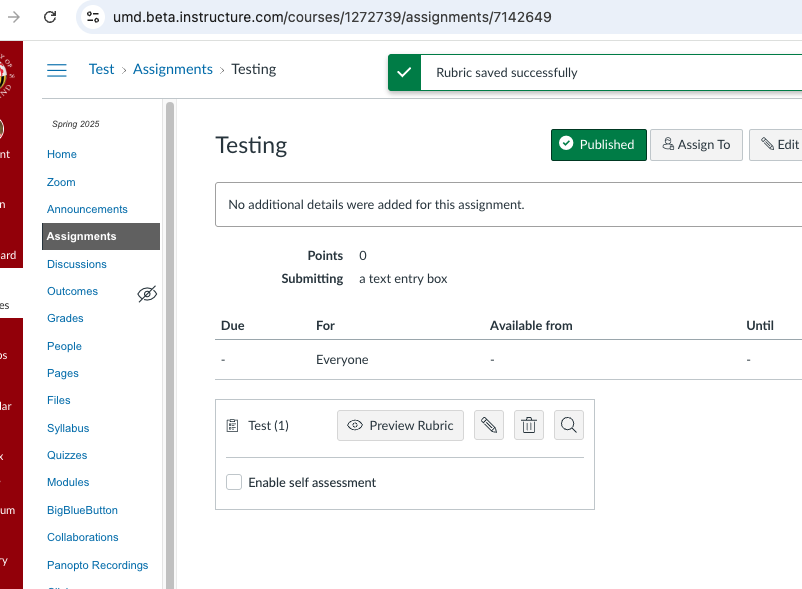Enable self assessment checkbox
802x589 pixels.
pos(234,482)
